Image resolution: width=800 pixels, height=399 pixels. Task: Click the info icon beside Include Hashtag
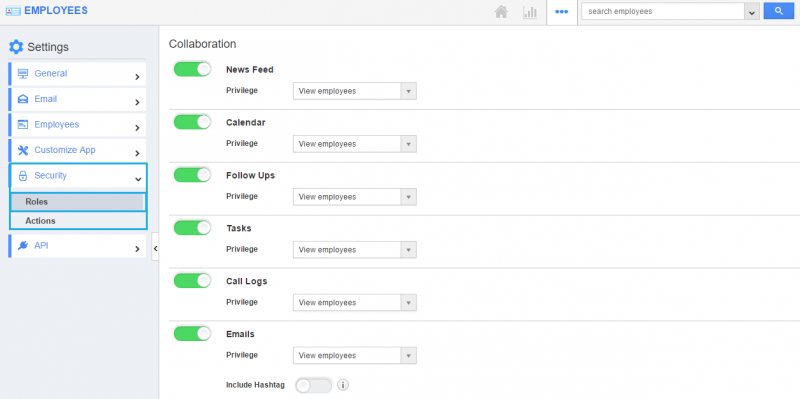tap(343, 385)
